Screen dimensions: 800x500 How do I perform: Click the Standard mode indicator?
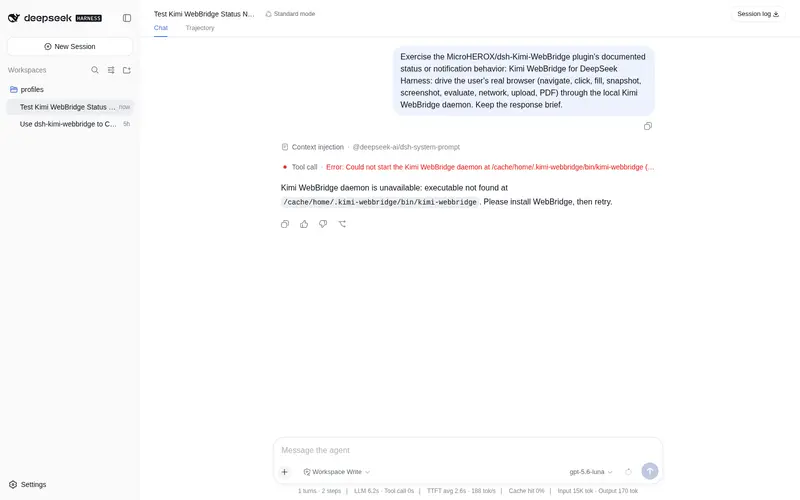(x=290, y=14)
